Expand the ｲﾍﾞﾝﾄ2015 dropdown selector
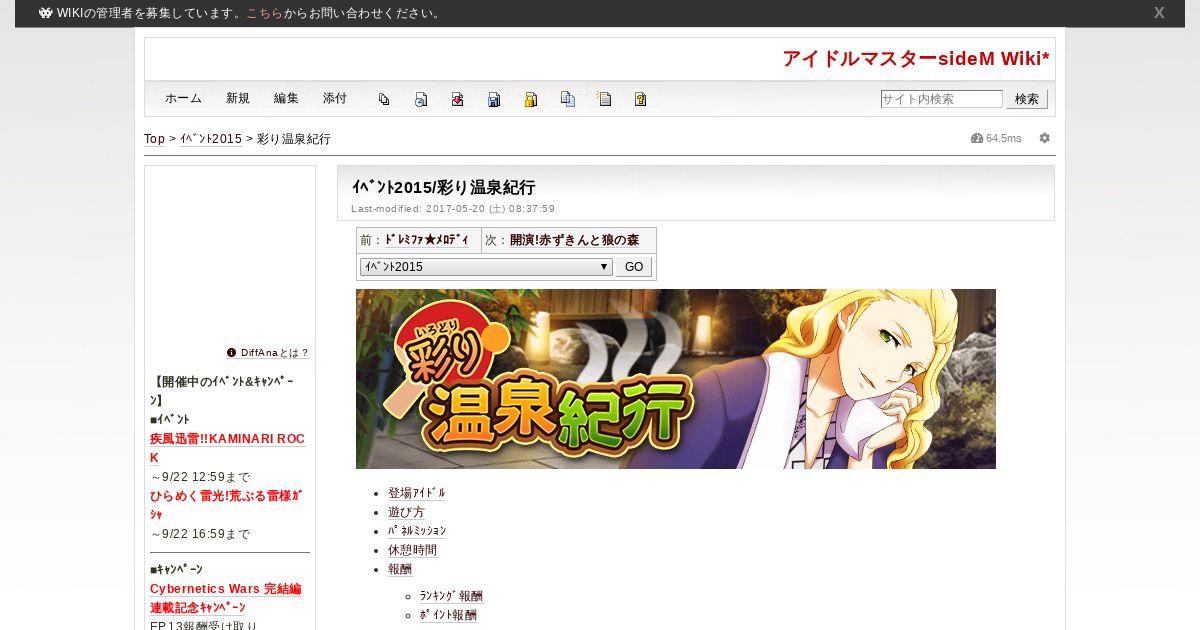This screenshot has height=630, width=1200. (x=486, y=267)
